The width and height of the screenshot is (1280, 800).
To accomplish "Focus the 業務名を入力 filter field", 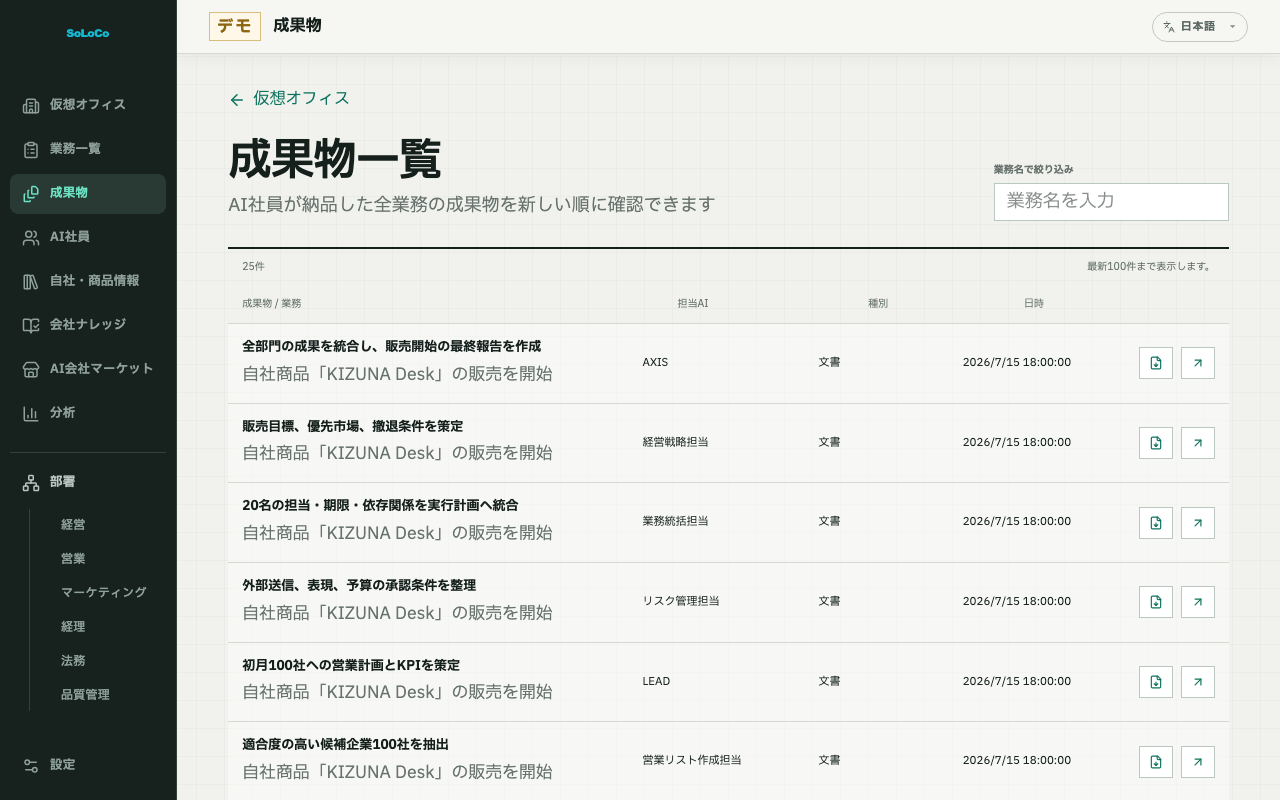I will point(1111,201).
